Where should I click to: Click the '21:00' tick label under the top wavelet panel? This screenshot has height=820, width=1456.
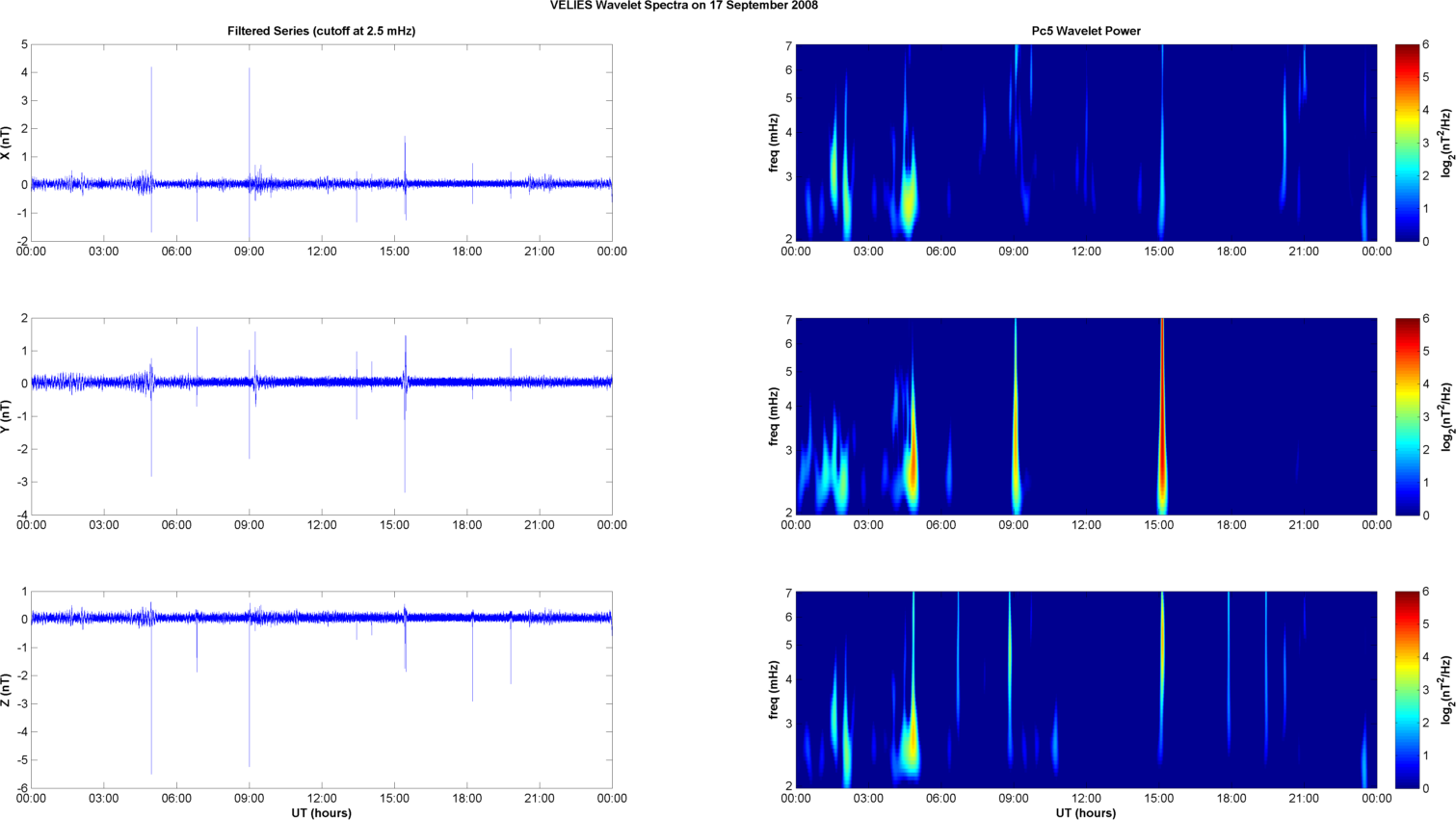click(1304, 251)
